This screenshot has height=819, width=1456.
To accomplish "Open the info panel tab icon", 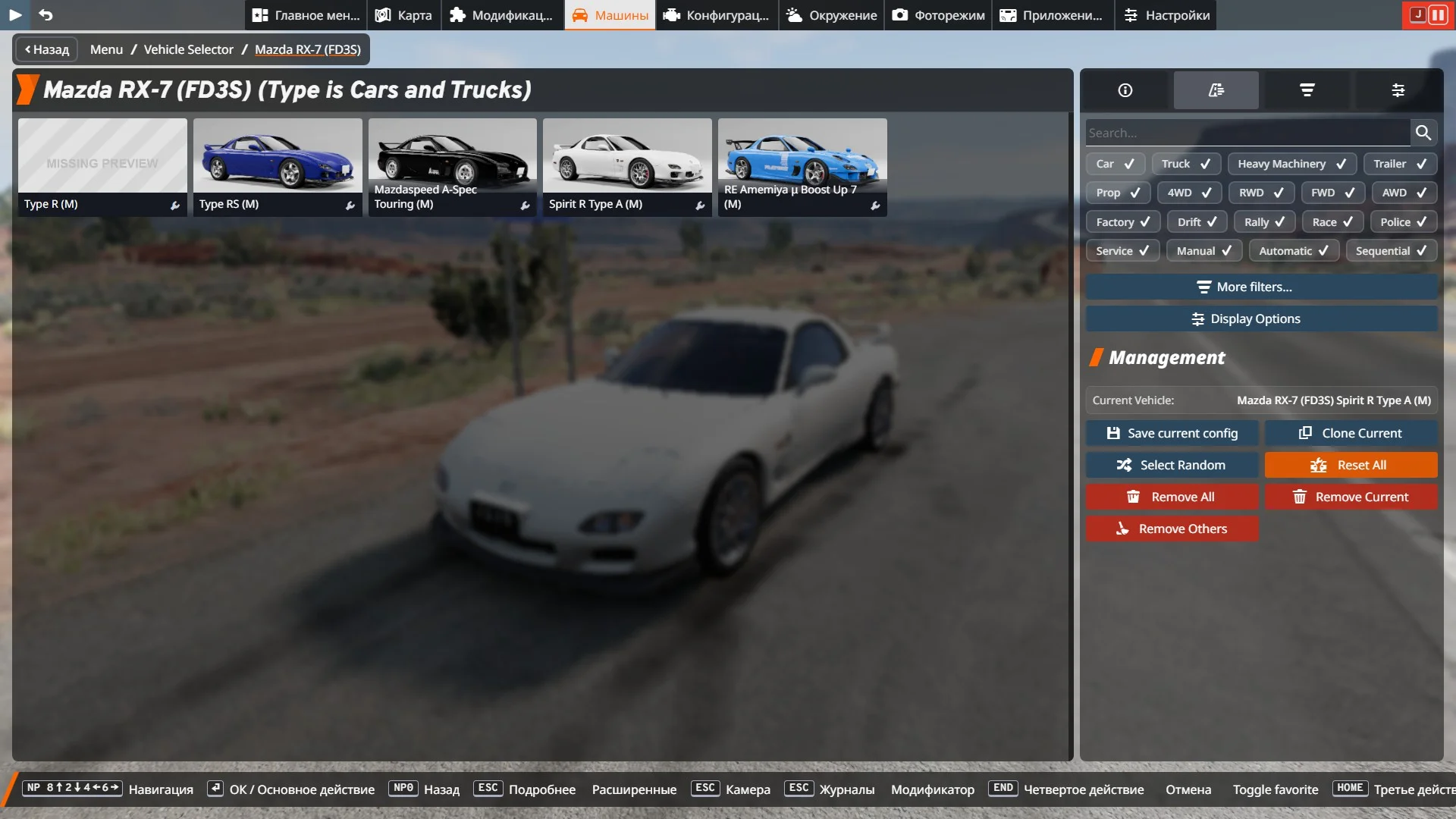I will (x=1125, y=90).
